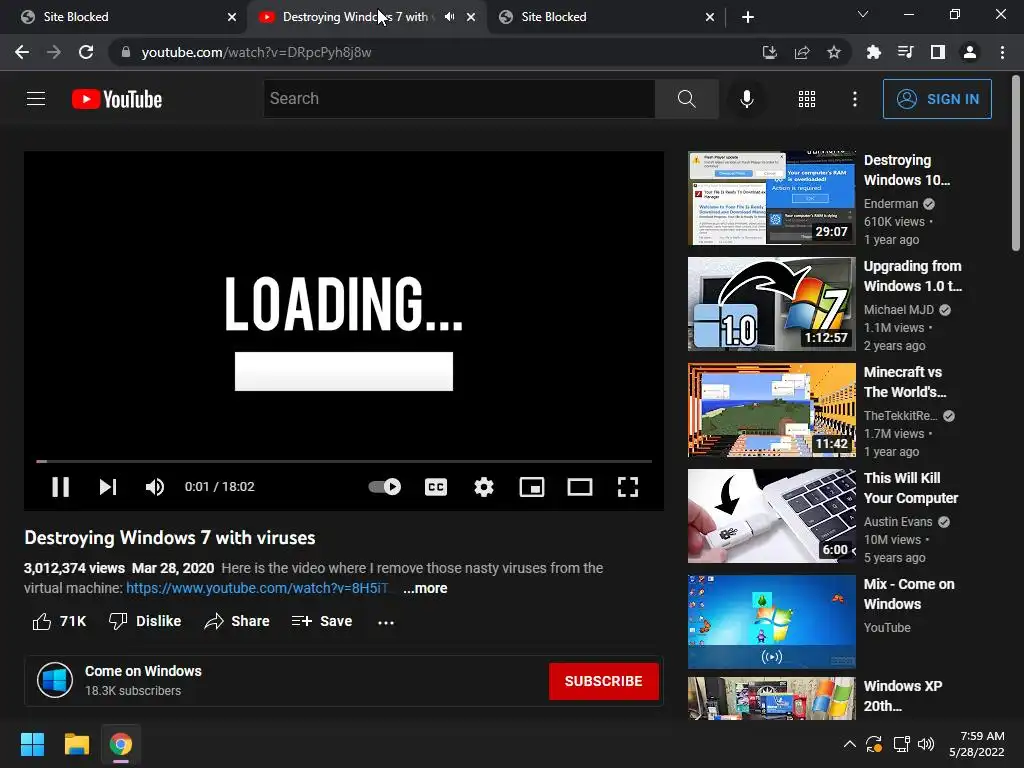Start voice search with the microphone

(746, 99)
